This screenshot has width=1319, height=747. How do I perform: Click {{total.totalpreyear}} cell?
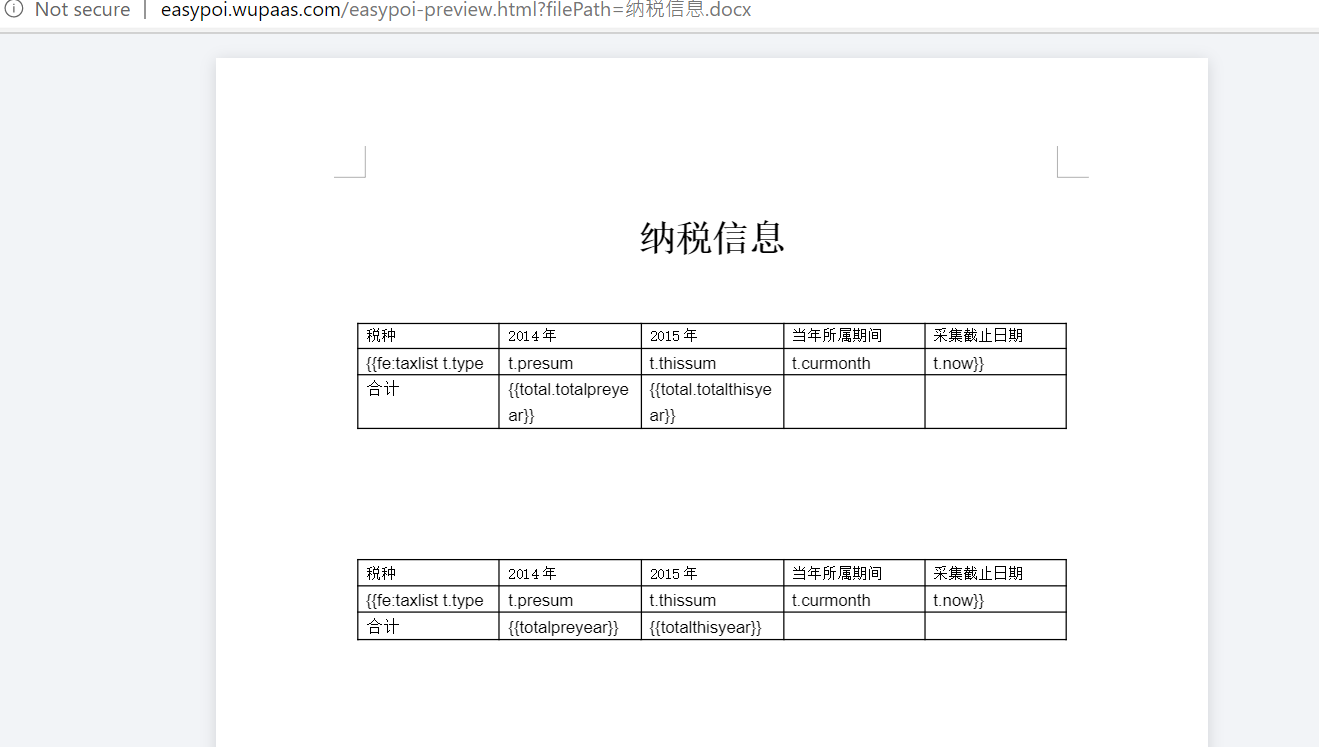point(570,402)
